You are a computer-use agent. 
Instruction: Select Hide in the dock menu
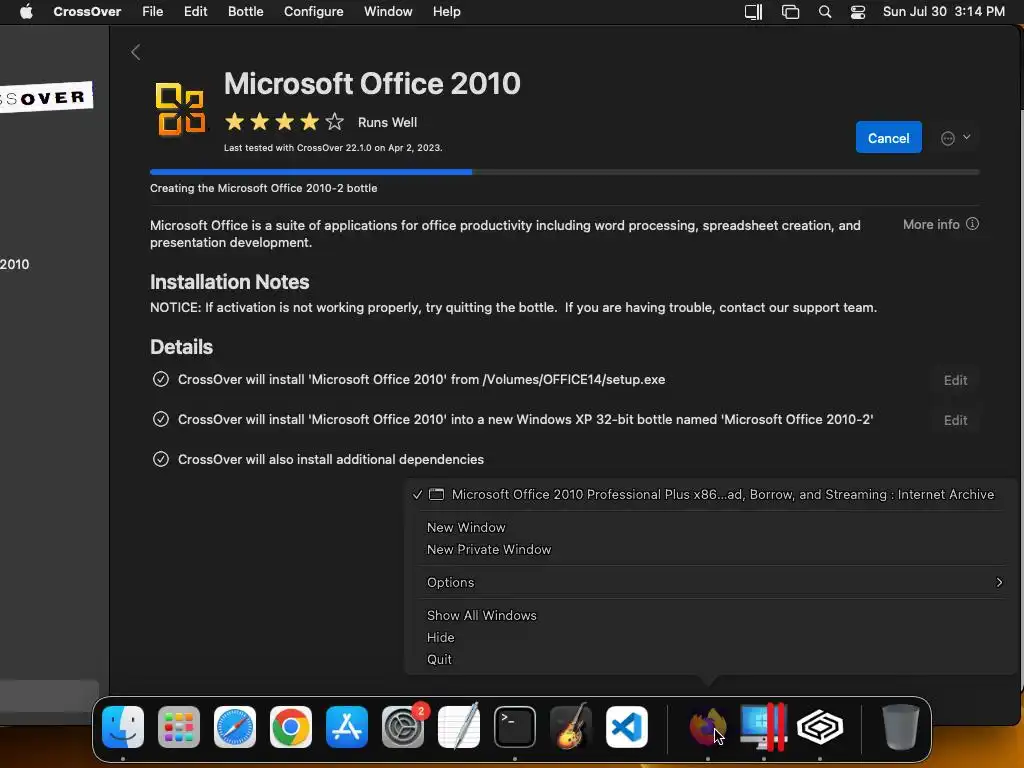(441, 637)
